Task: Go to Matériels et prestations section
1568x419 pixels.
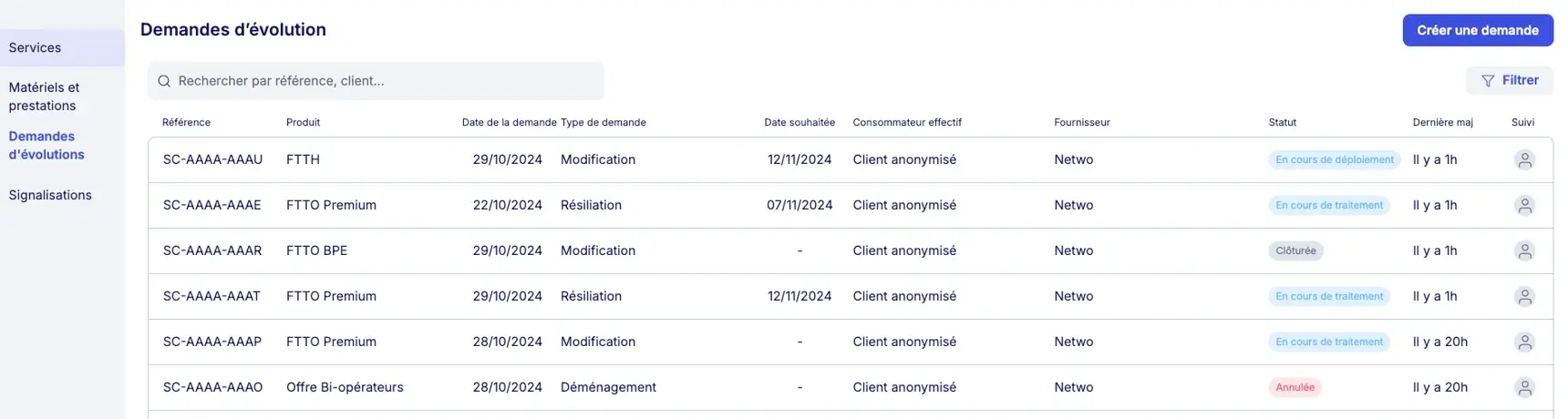Action: pos(44,97)
